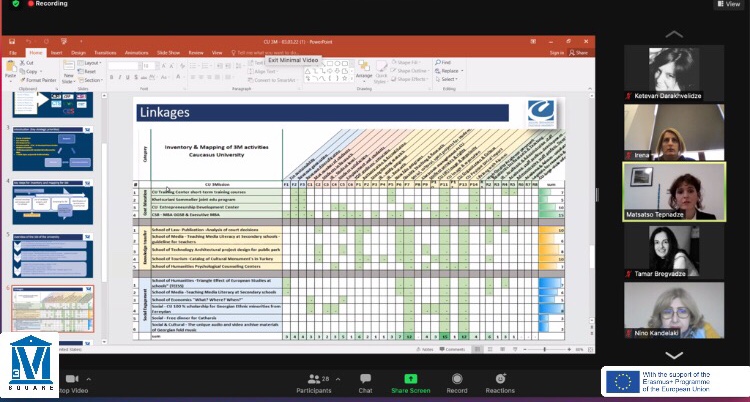Image resolution: width=750 pixels, height=402 pixels.
Task: Click the Increase Font Size icon
Action: (164, 66)
